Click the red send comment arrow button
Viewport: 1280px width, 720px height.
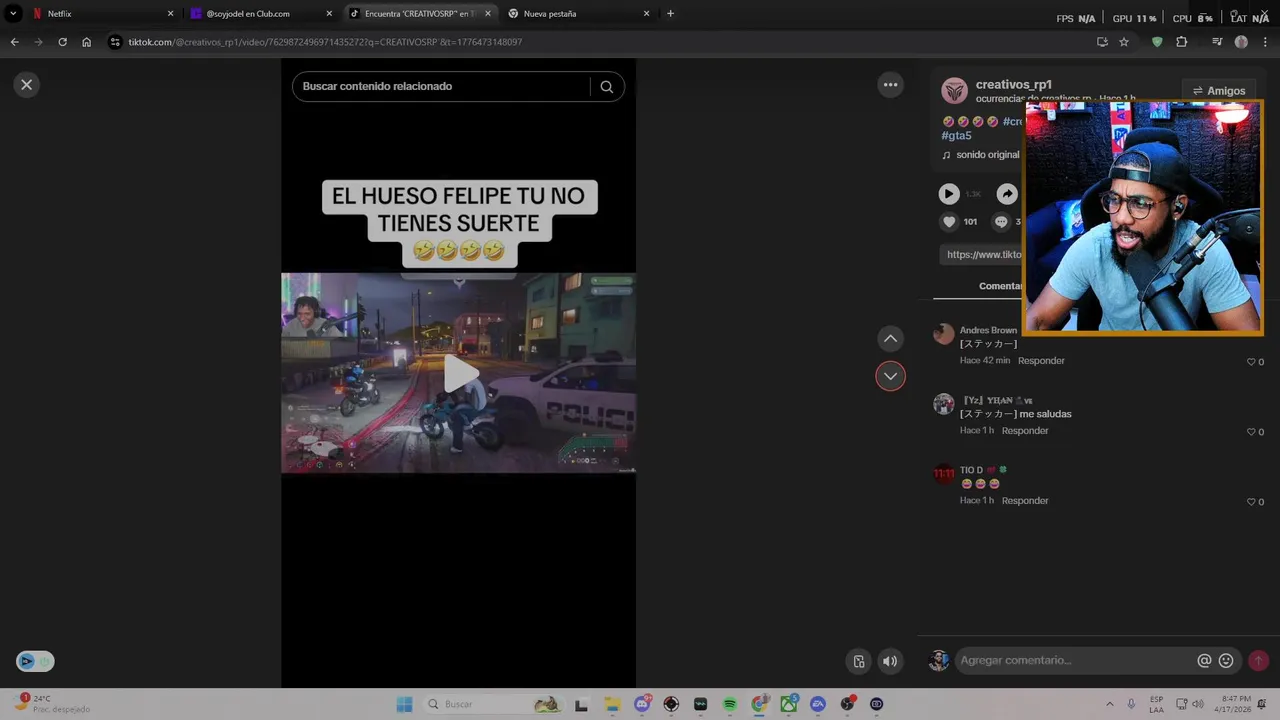pyautogui.click(x=1258, y=661)
